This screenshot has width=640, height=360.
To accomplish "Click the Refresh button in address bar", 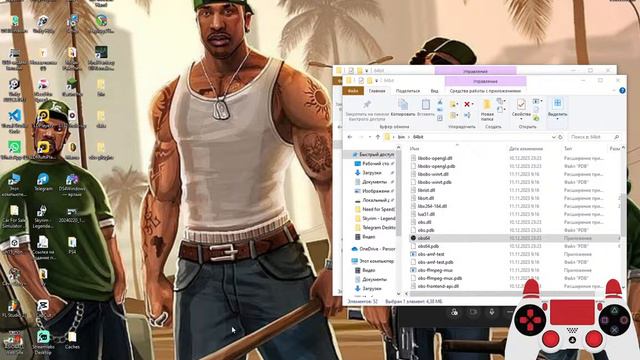I will [560, 137].
